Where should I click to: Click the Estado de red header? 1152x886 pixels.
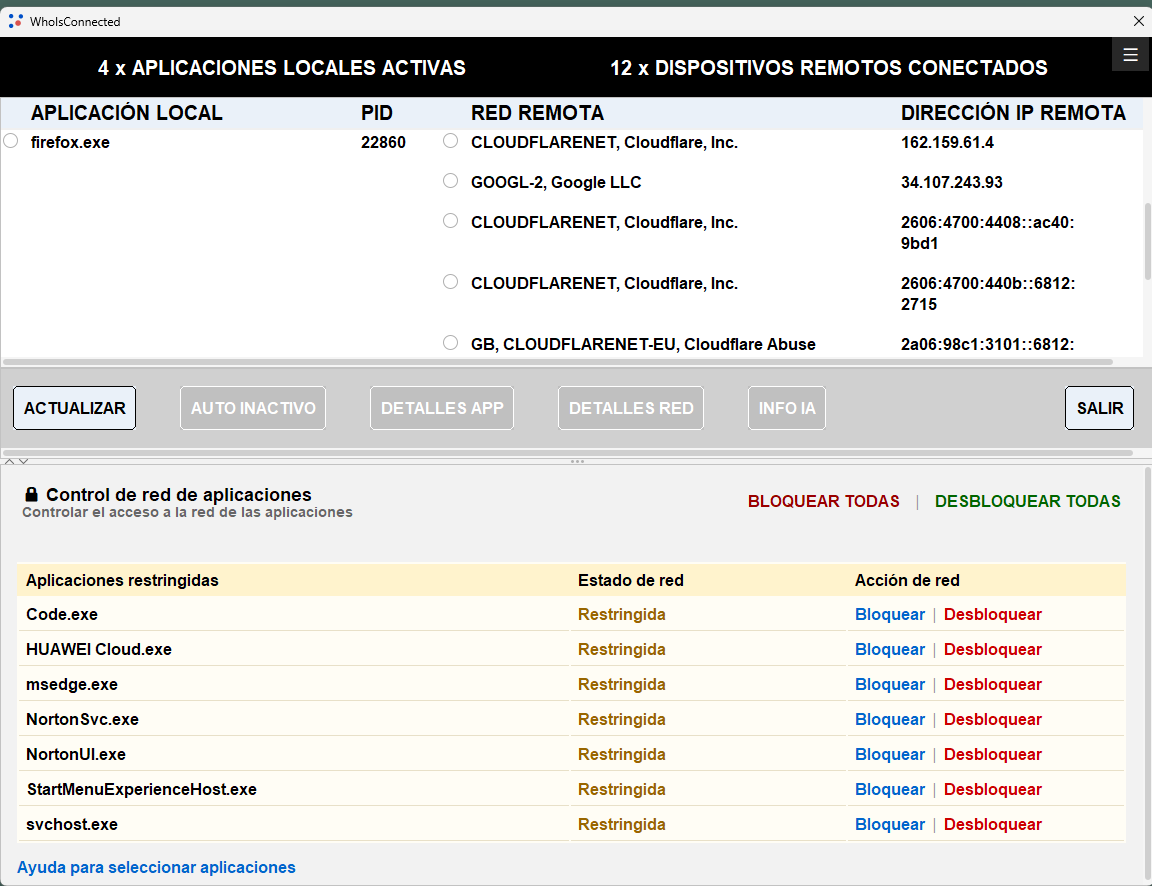630,580
